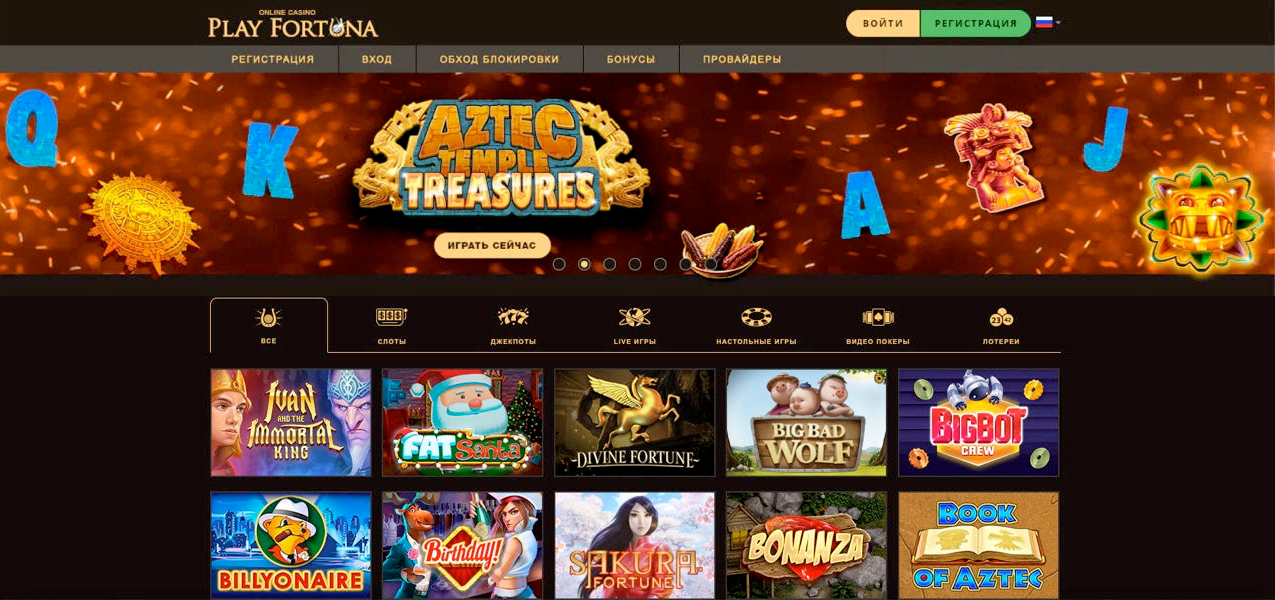
Task: Select the Слоты slot machine icon
Action: [391, 317]
